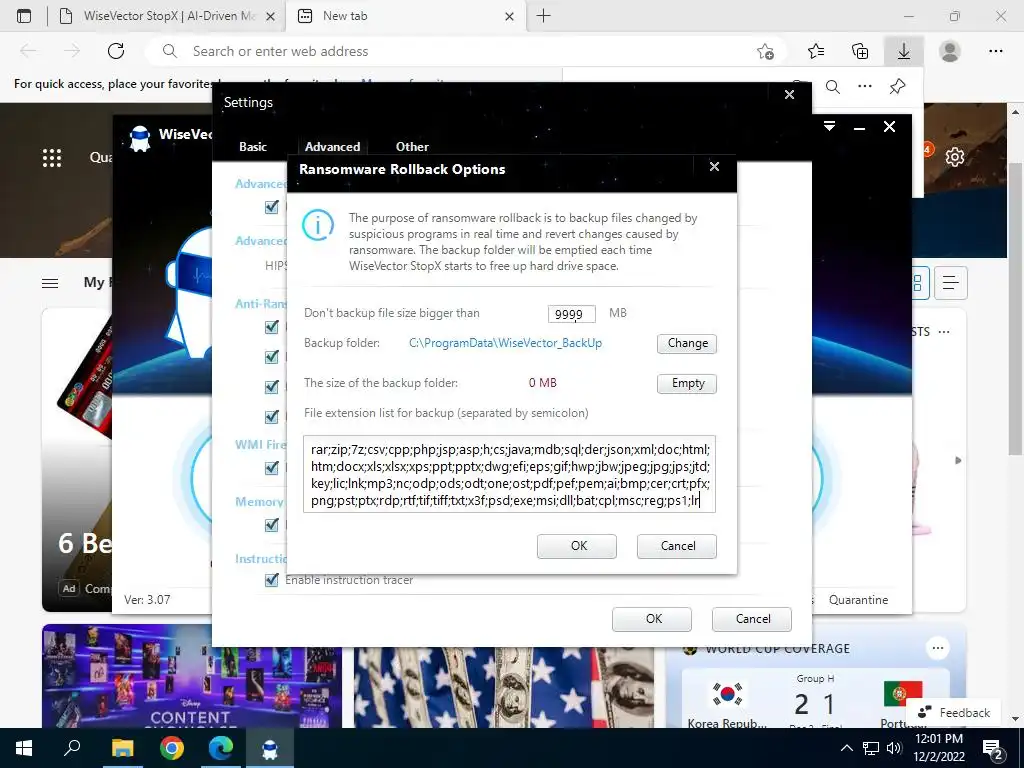Open the page settings gear icon
The height and width of the screenshot is (768, 1024).
tap(955, 157)
